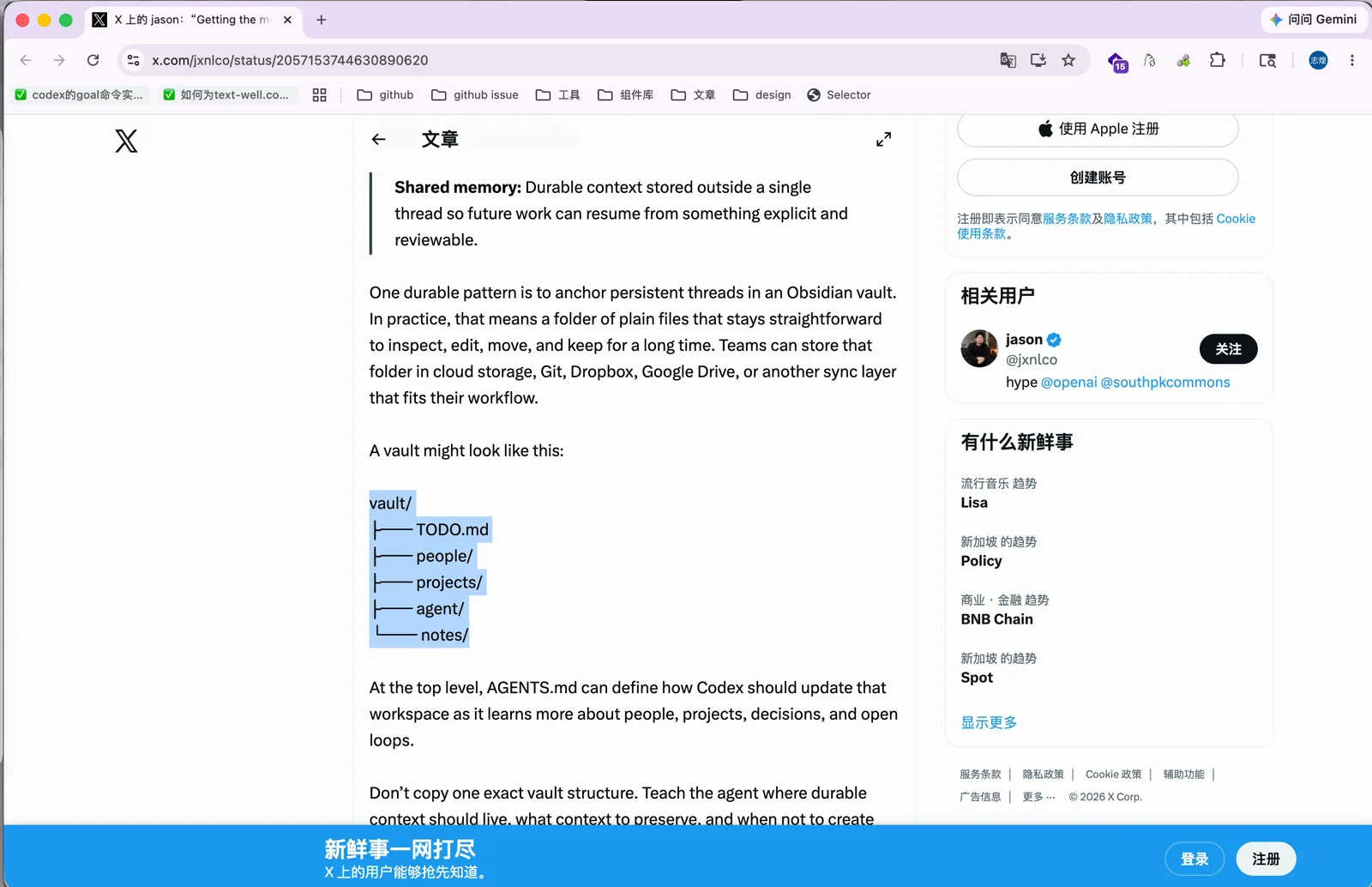Screen dimensions: 1372x887
Task: Open the Chrome three-dot menu
Action: [x=1351, y=60]
